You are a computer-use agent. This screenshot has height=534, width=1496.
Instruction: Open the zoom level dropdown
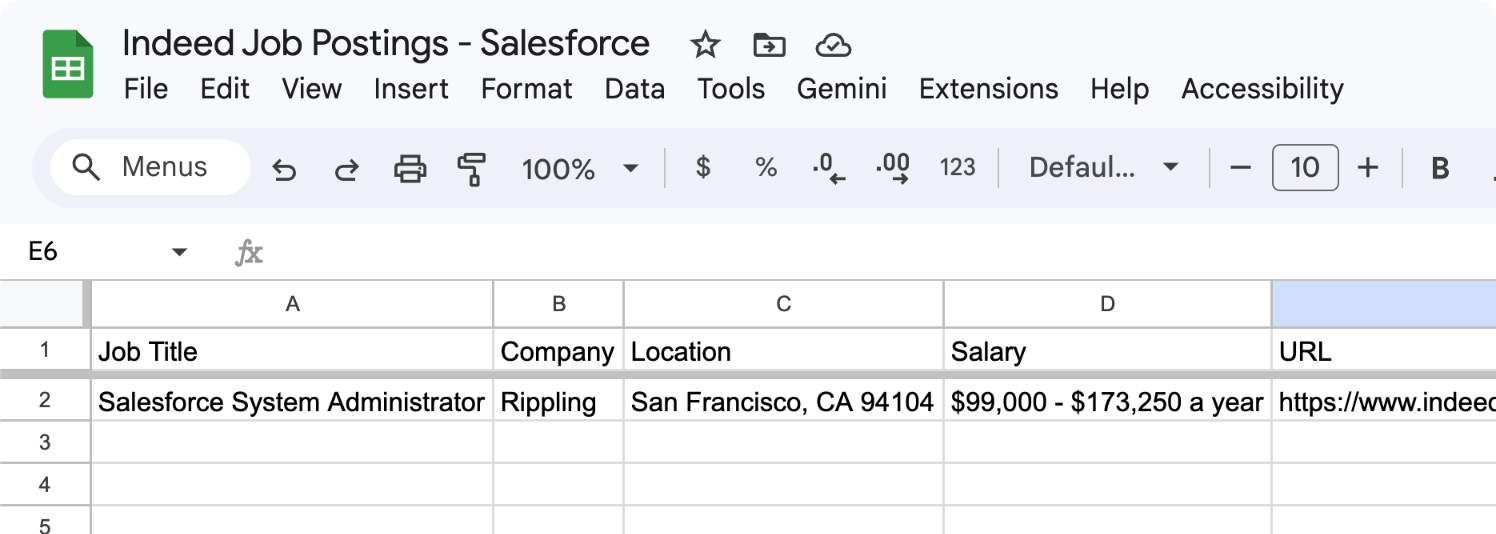(630, 168)
